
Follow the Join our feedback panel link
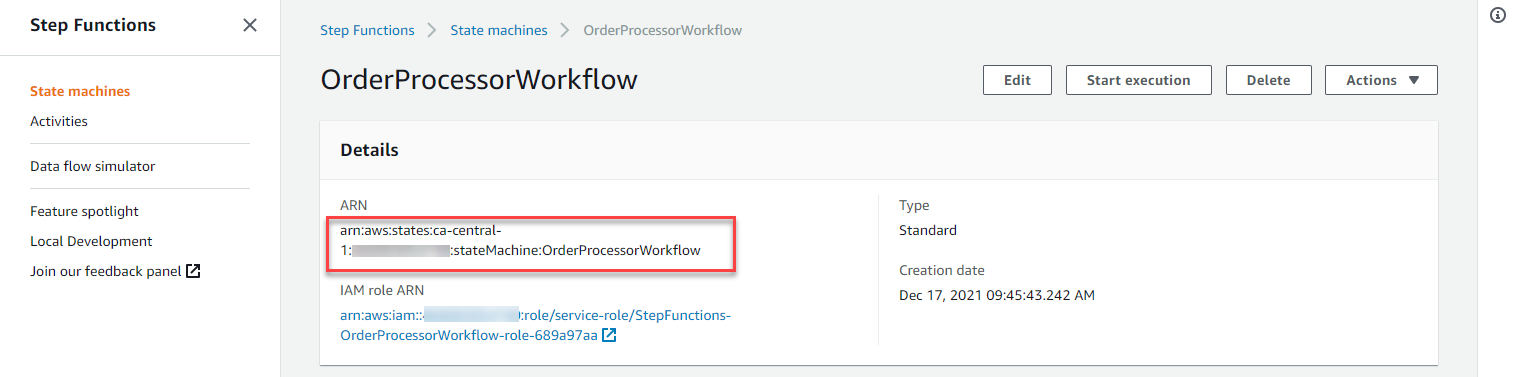point(106,271)
